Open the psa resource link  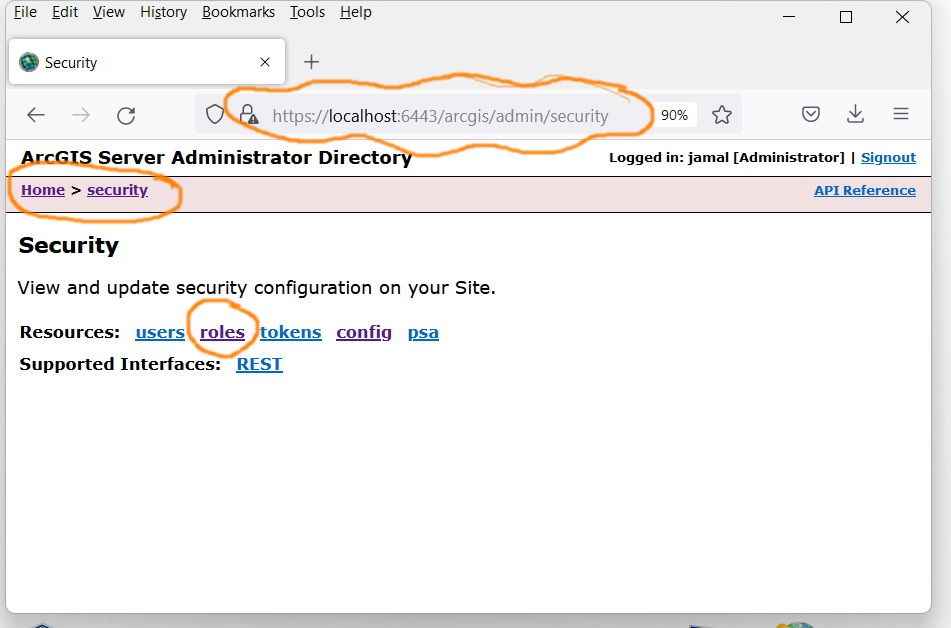423,333
